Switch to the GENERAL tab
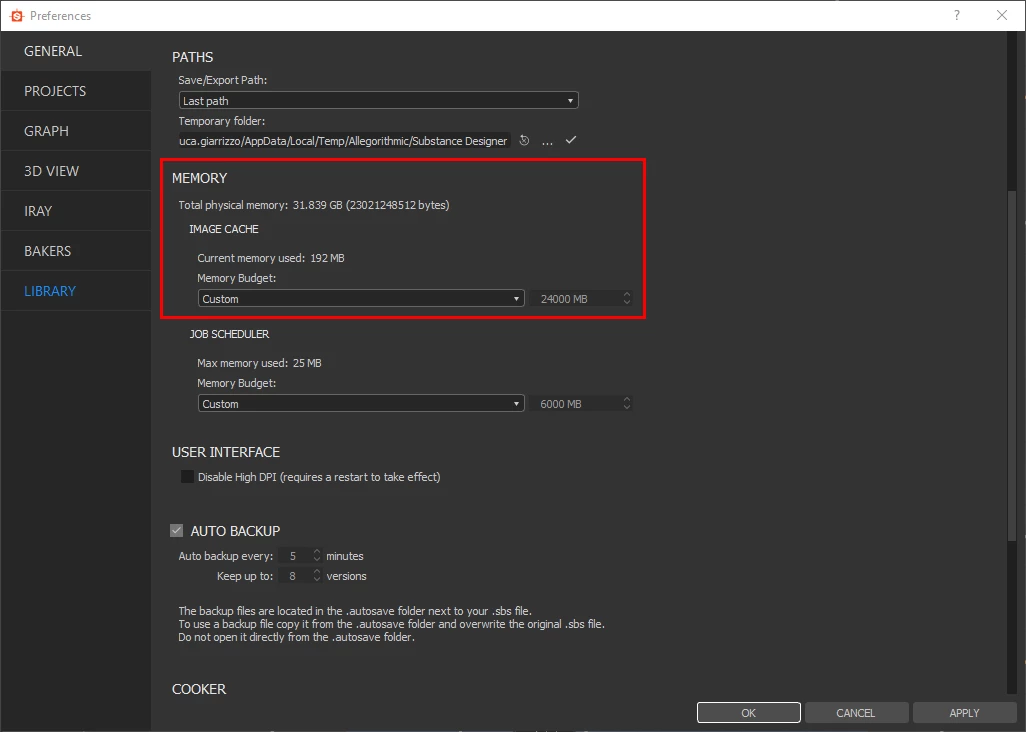The width and height of the screenshot is (1026, 732). click(x=76, y=51)
